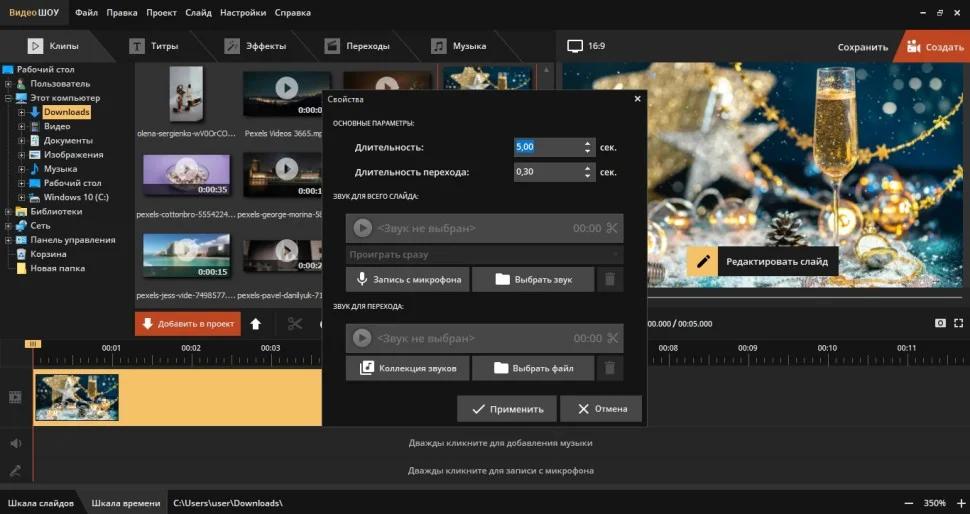Increase the 'Длительность' value with the up arrow
This screenshot has width=970, height=514.
588,142
